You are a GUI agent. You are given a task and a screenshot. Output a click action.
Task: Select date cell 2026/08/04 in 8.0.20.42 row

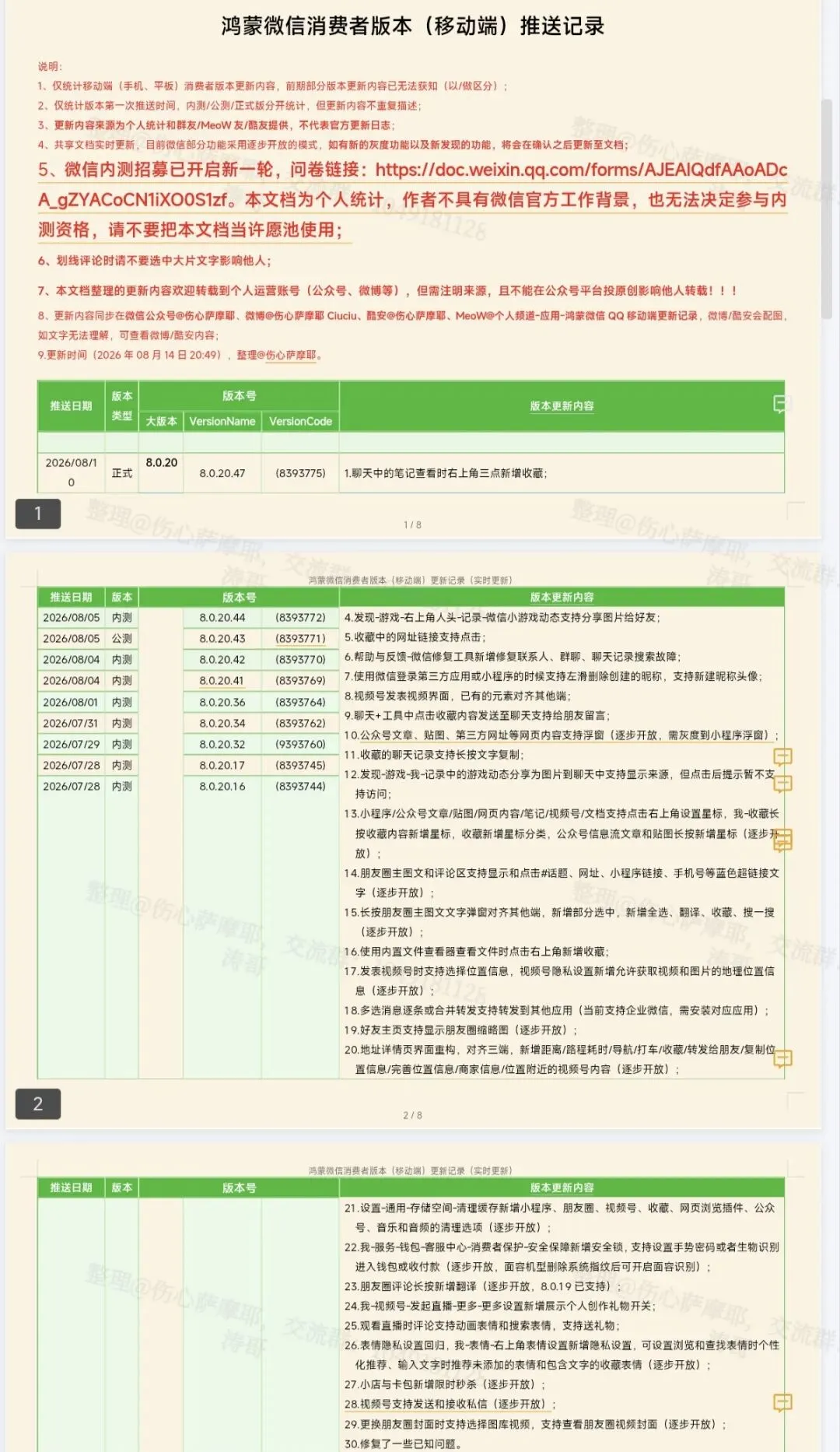(x=72, y=659)
